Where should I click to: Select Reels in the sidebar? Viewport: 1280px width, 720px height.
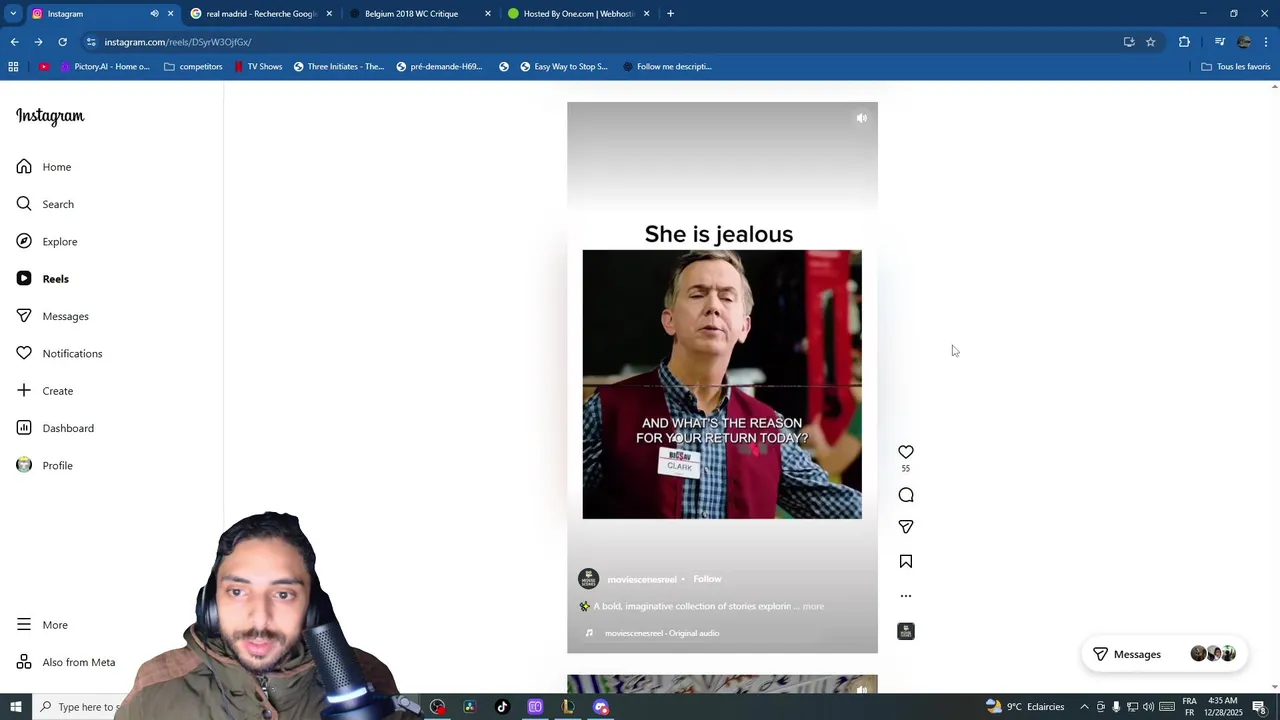[43, 279]
